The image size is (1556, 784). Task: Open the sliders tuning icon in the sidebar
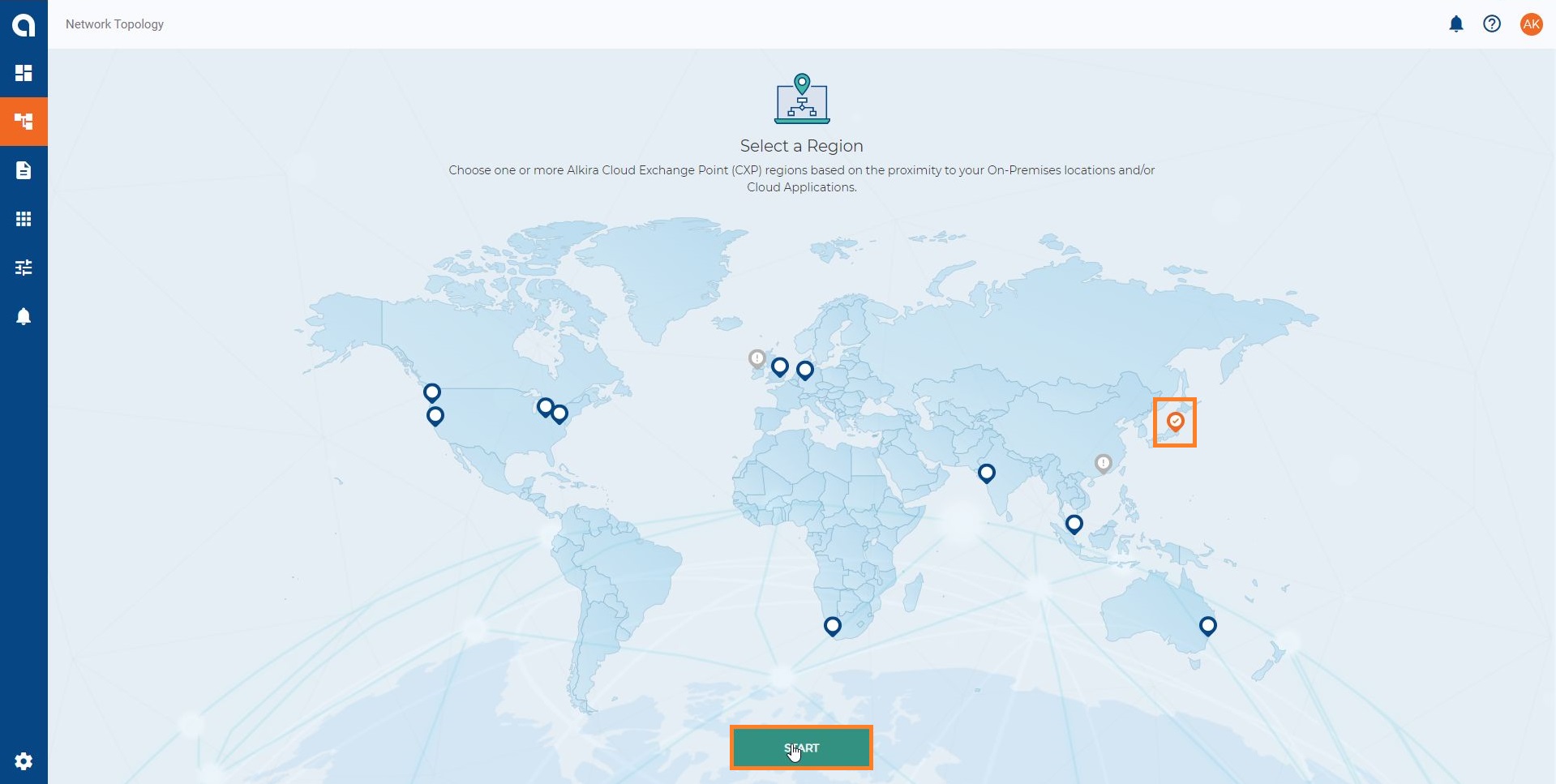[x=24, y=268]
